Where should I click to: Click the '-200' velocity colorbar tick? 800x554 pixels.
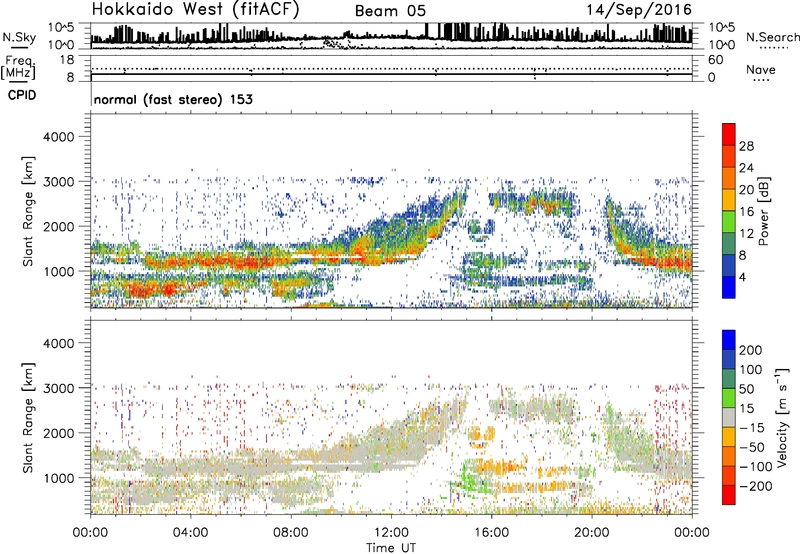756,486
